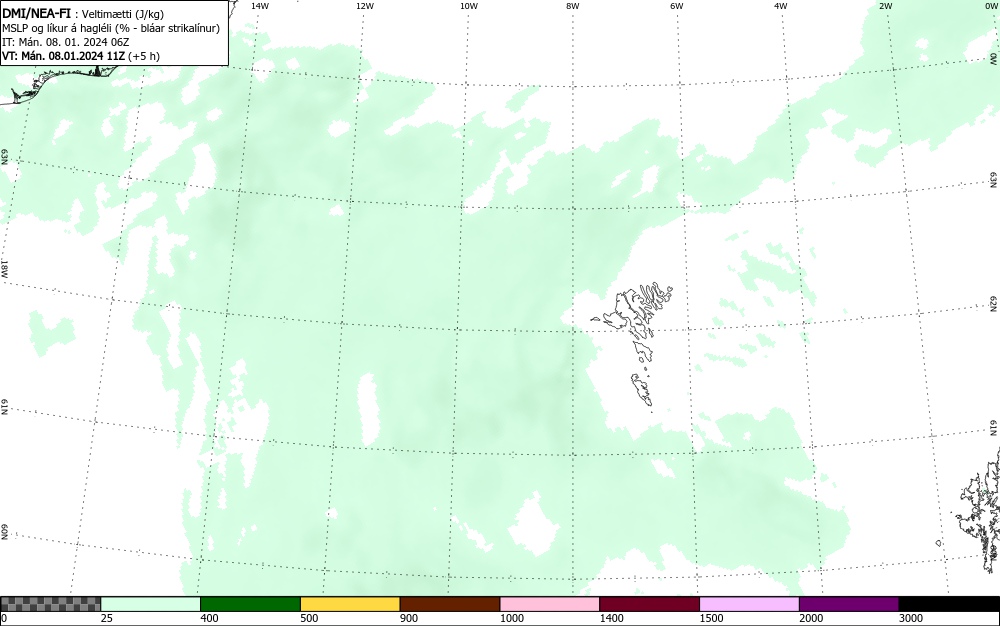Click the legend value "25"
Screen dimensions: 1000x626
click(107, 618)
